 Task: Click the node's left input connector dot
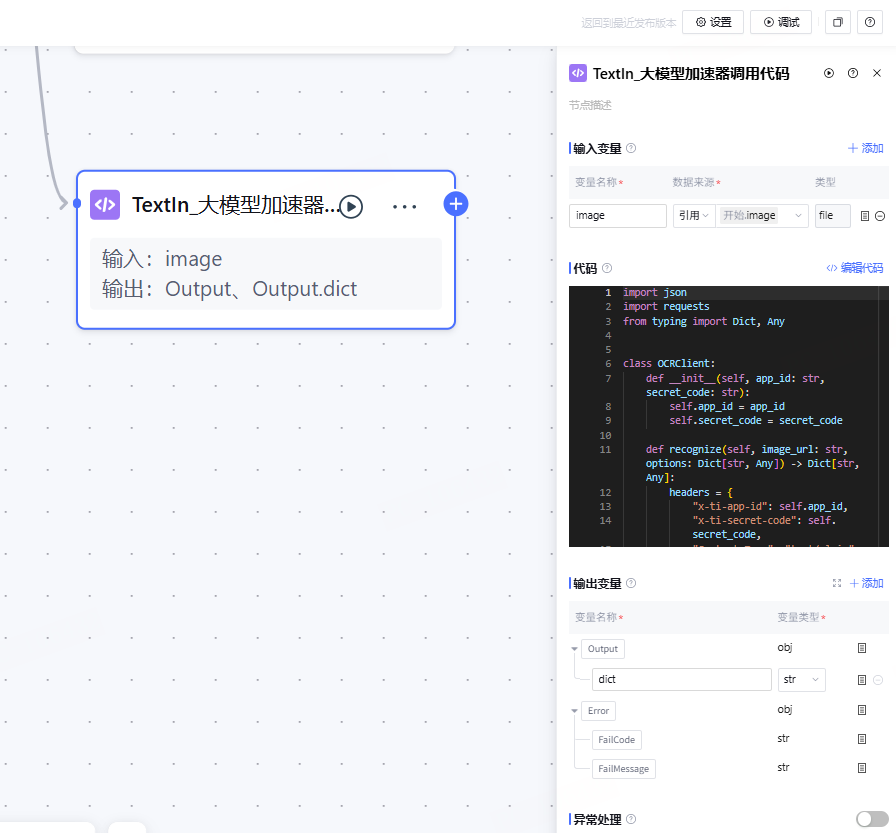(x=77, y=203)
